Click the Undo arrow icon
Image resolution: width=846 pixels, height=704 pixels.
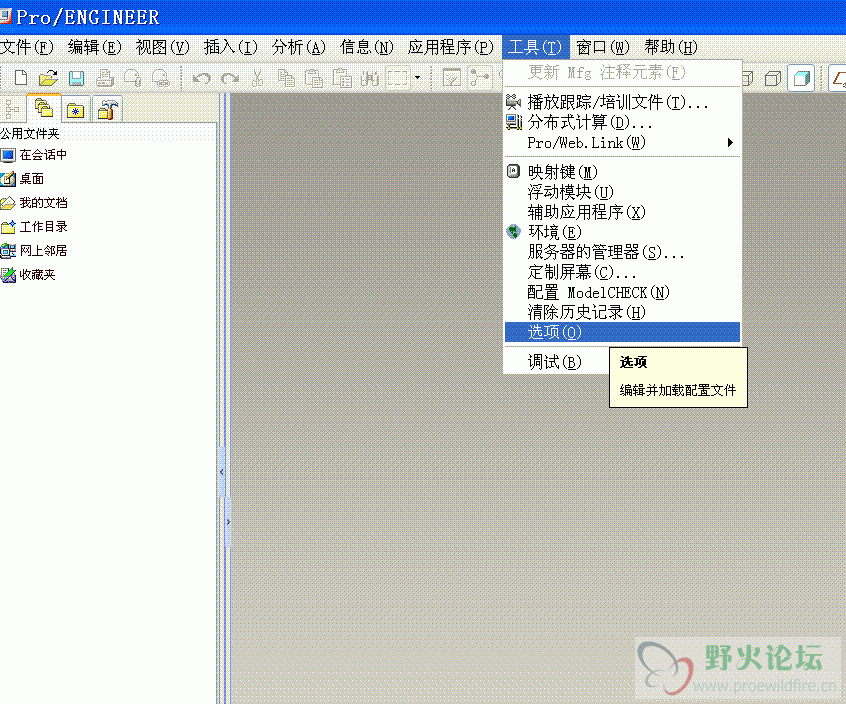click(x=202, y=79)
